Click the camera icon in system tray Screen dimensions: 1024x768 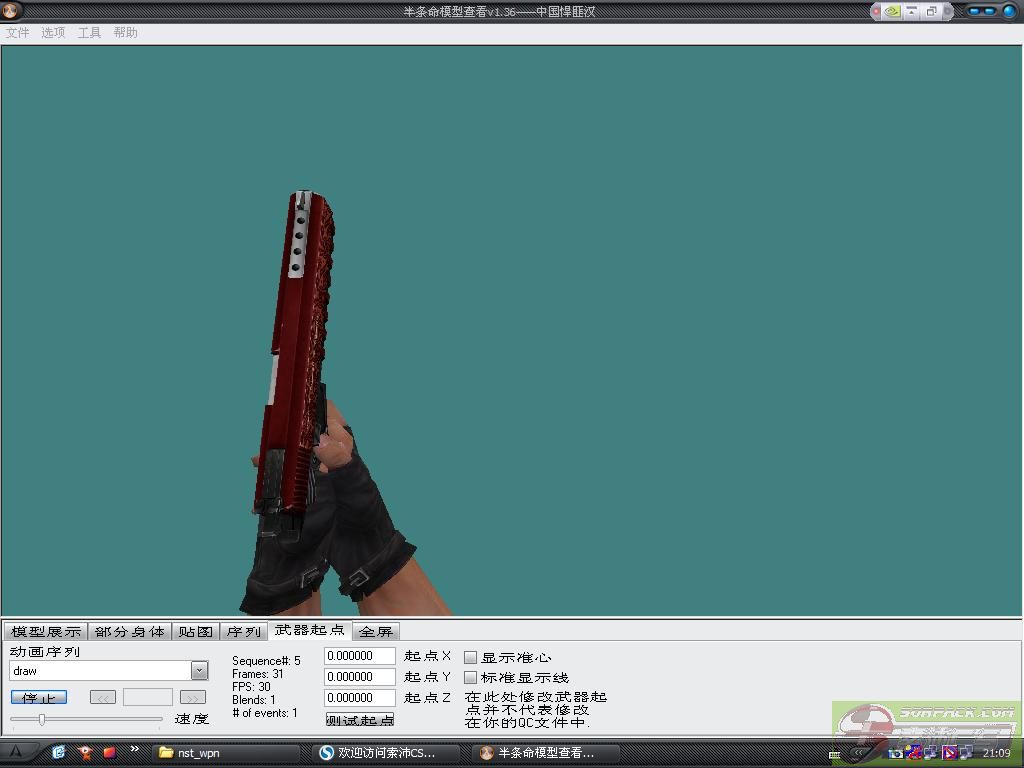[x=897, y=753]
